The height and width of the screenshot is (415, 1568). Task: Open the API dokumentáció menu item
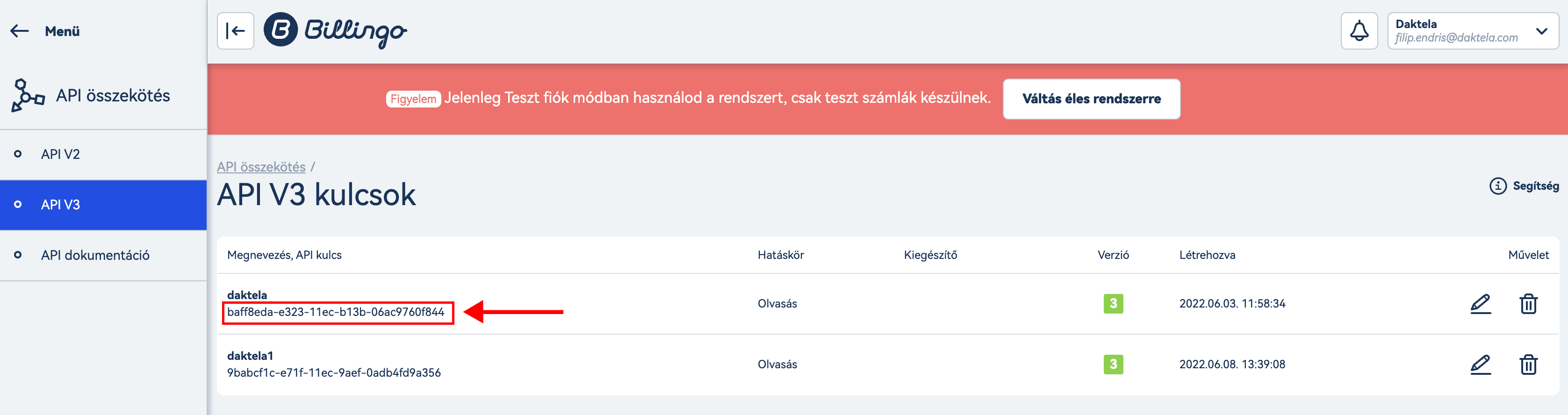[95, 256]
